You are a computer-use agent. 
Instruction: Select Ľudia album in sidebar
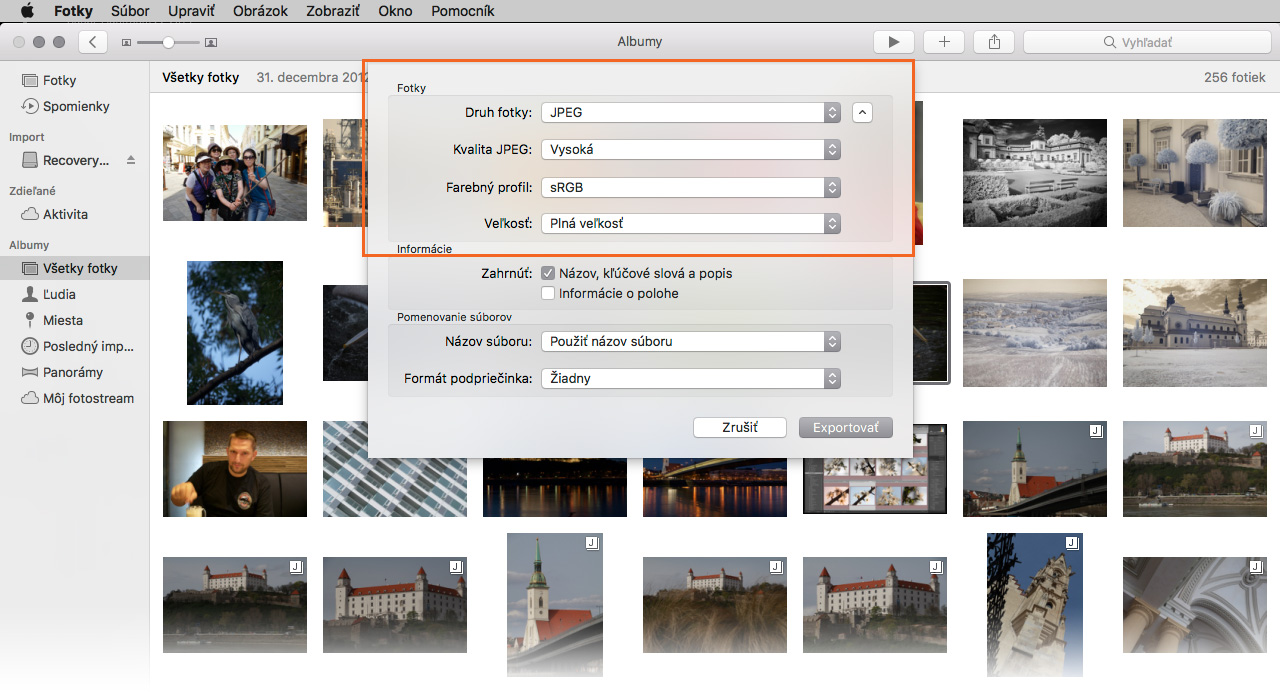click(59, 294)
